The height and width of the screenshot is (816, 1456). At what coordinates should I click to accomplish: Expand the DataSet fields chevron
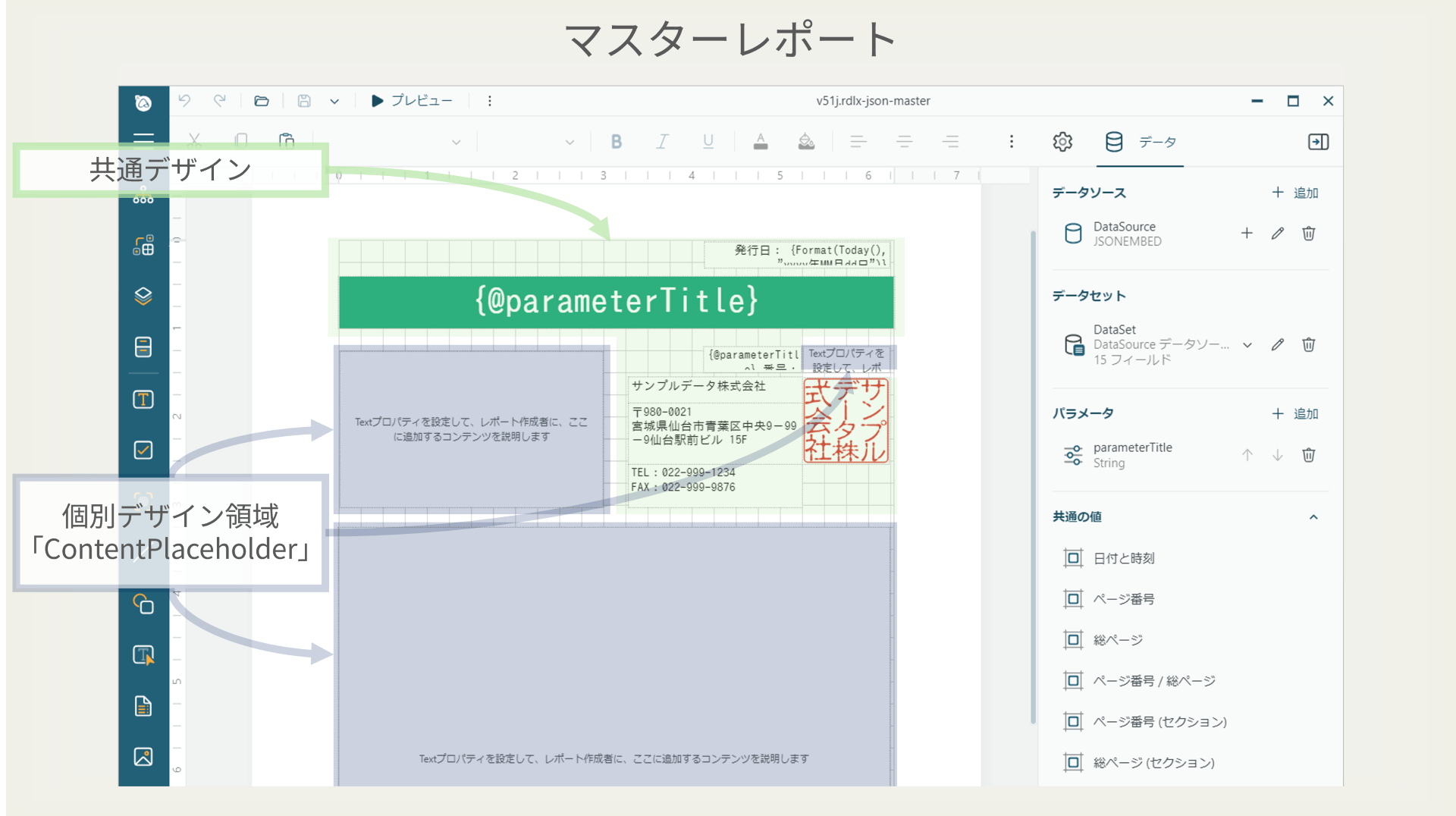point(1247,345)
